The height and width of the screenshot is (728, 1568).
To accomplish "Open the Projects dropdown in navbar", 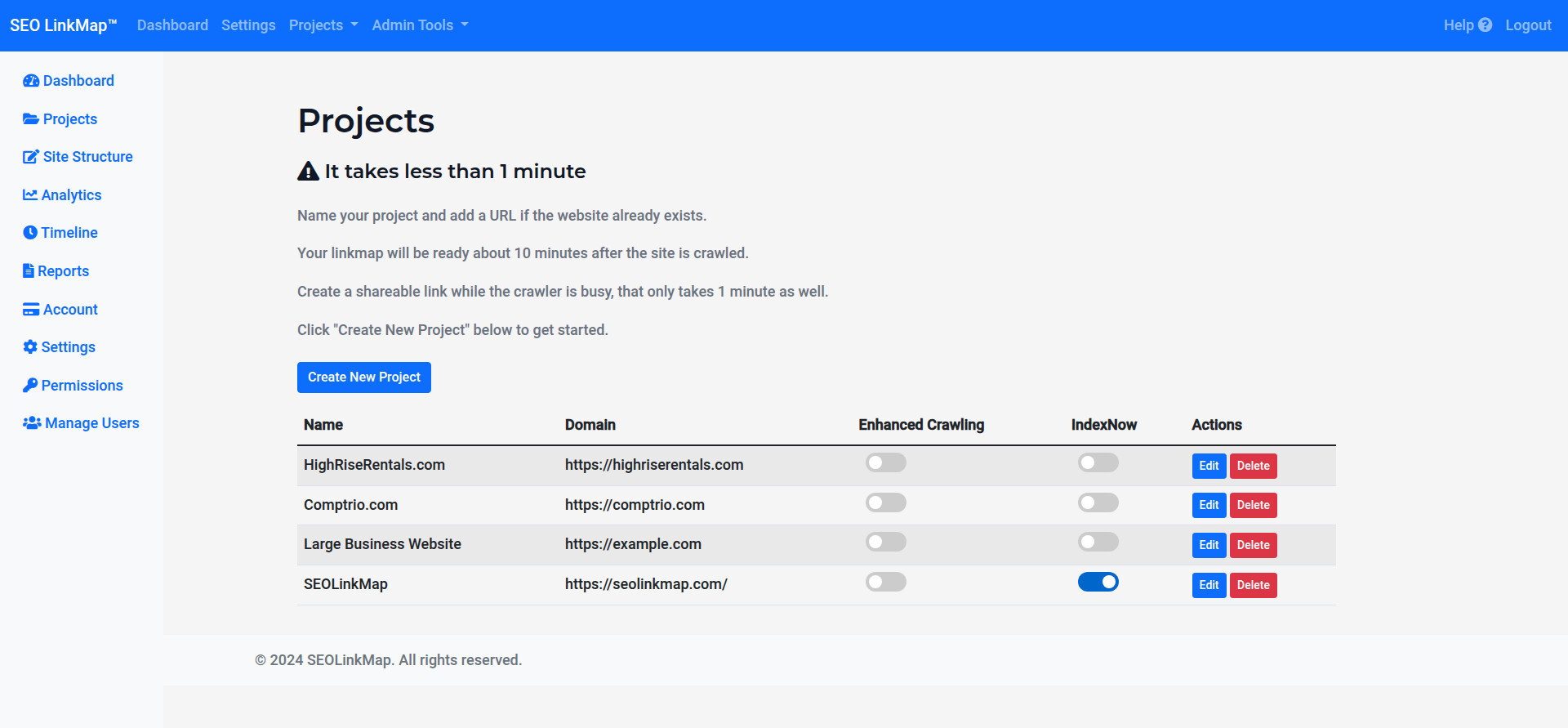I will tap(323, 25).
